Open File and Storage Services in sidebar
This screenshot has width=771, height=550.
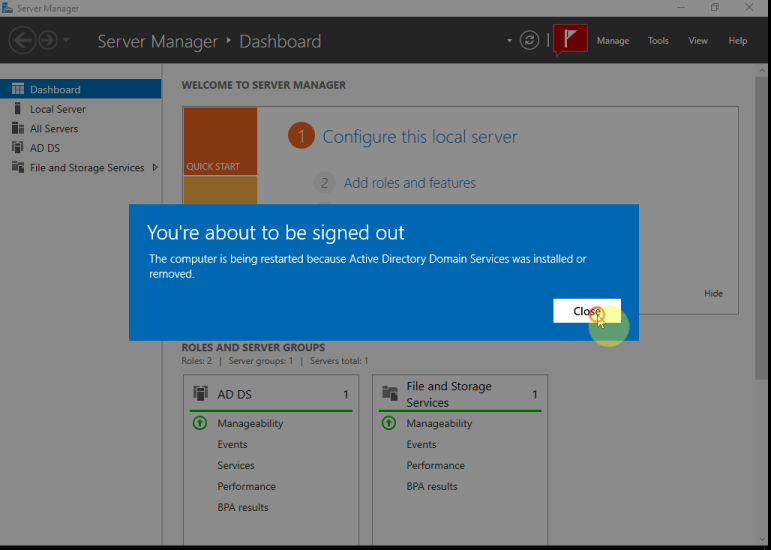[81, 167]
